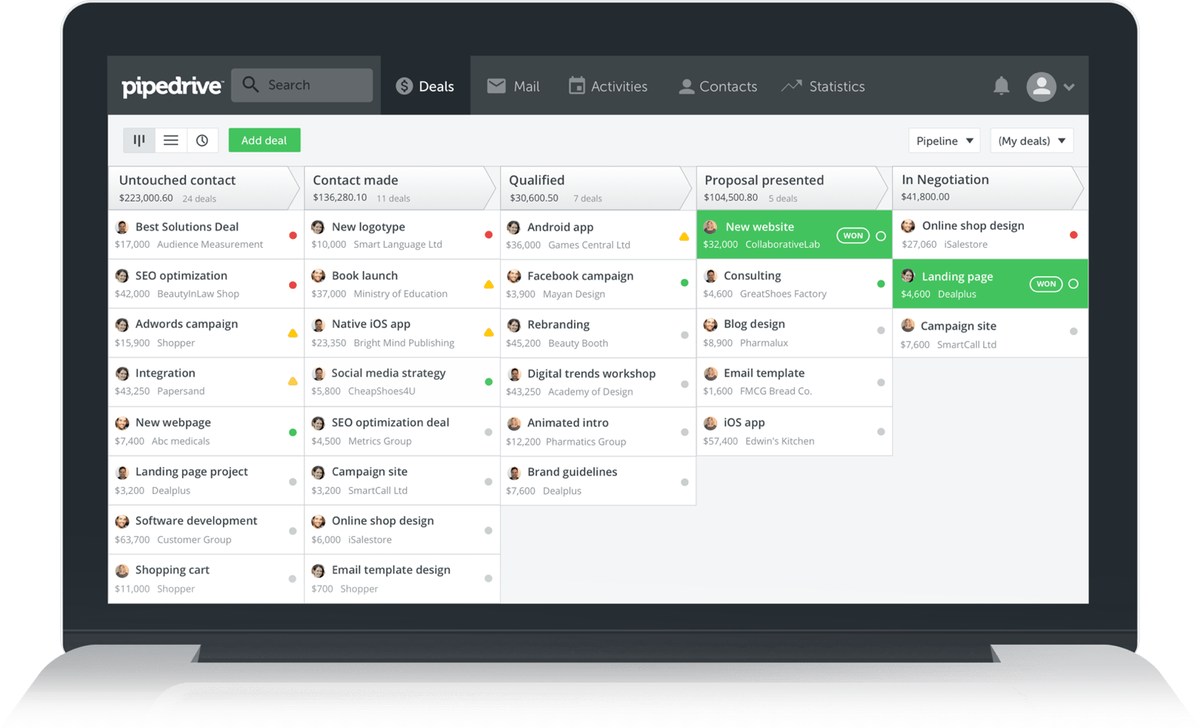1200x728 pixels.
Task: Click the grey dot on Digital trends workshop
Action: point(685,383)
